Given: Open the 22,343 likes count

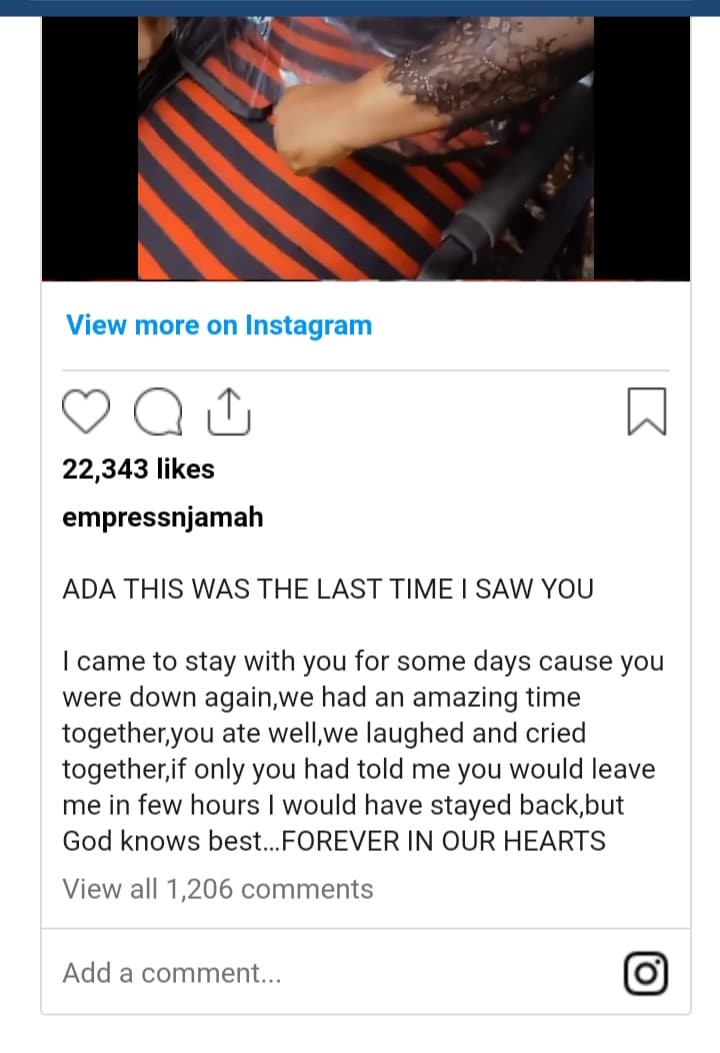Looking at the screenshot, I should pyautogui.click(x=138, y=469).
